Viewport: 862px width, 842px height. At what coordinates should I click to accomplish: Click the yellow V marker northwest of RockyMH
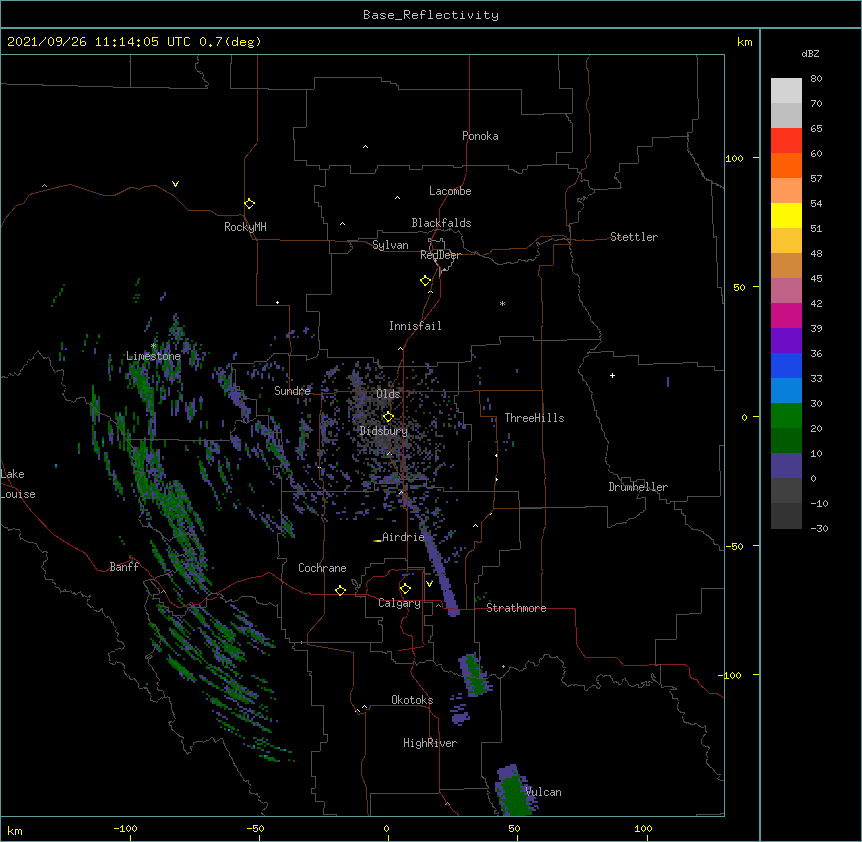175,184
